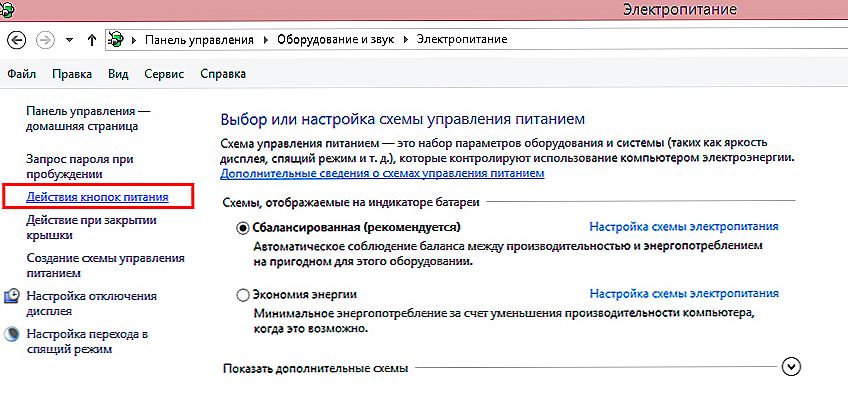Open the Вид menu

coord(118,74)
